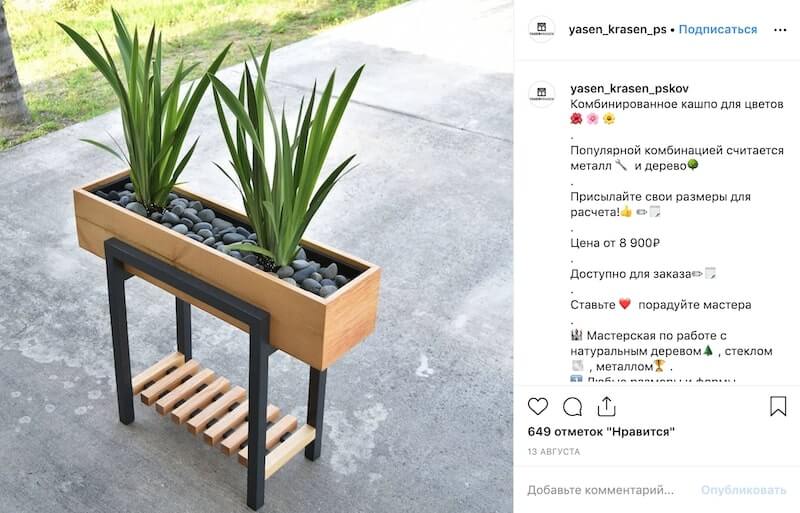Click the red heart emoji in caption

tap(625, 304)
